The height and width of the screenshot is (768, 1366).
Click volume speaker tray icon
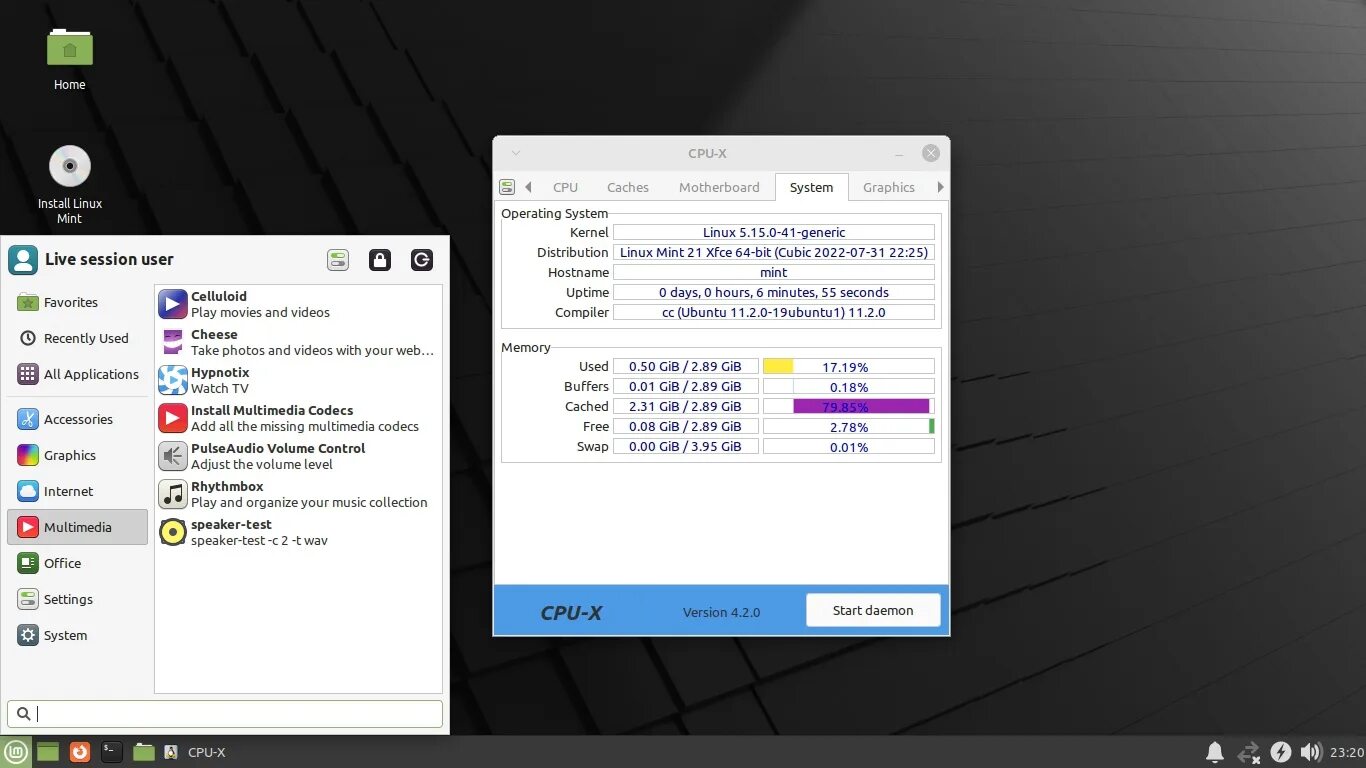1310,752
